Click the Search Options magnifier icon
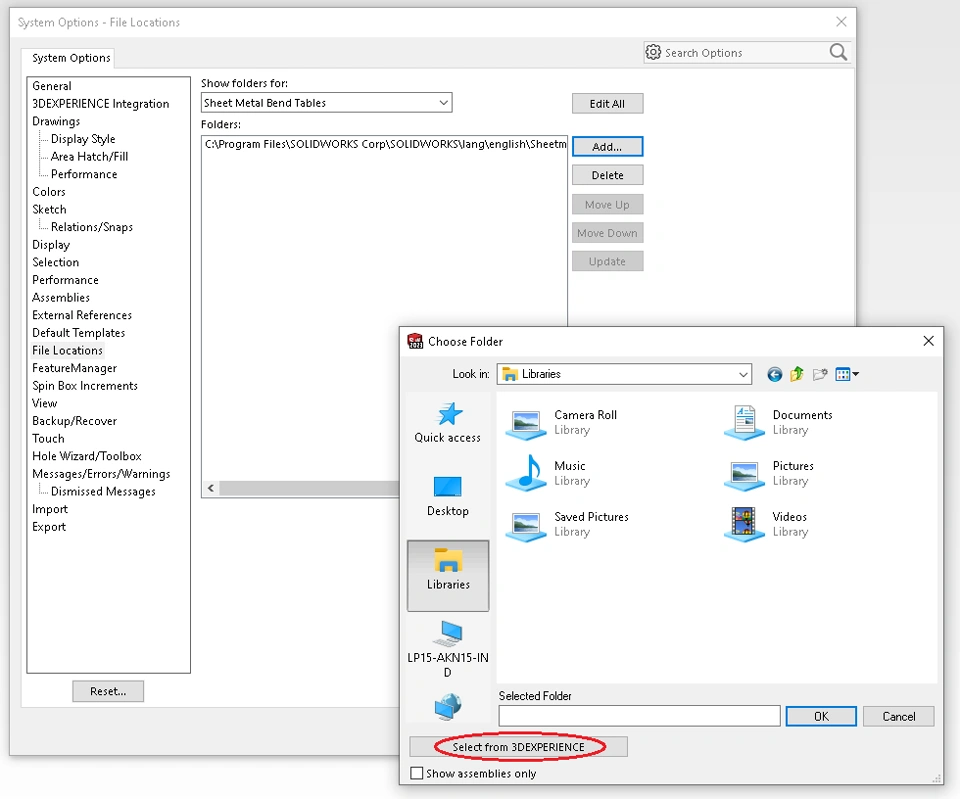 coord(838,52)
